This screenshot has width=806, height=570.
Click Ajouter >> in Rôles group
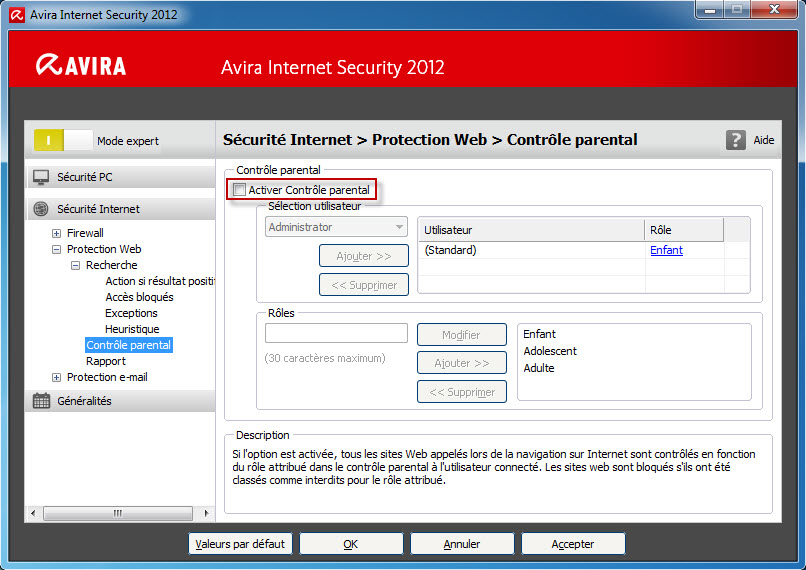point(462,363)
